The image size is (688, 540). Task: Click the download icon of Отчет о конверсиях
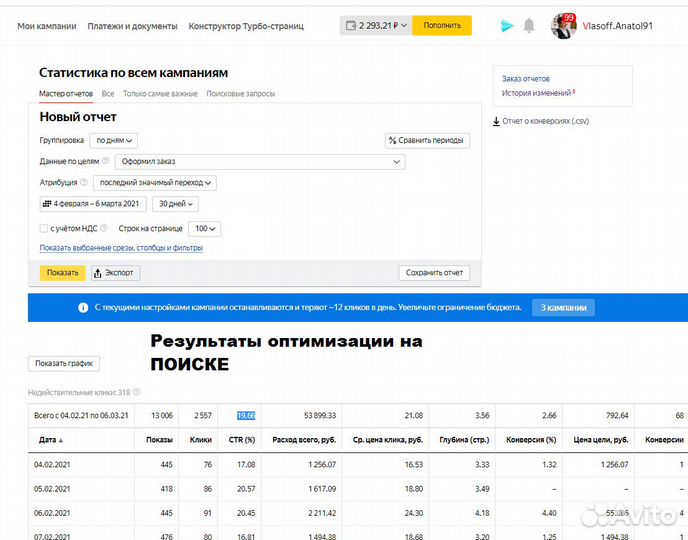pos(496,121)
